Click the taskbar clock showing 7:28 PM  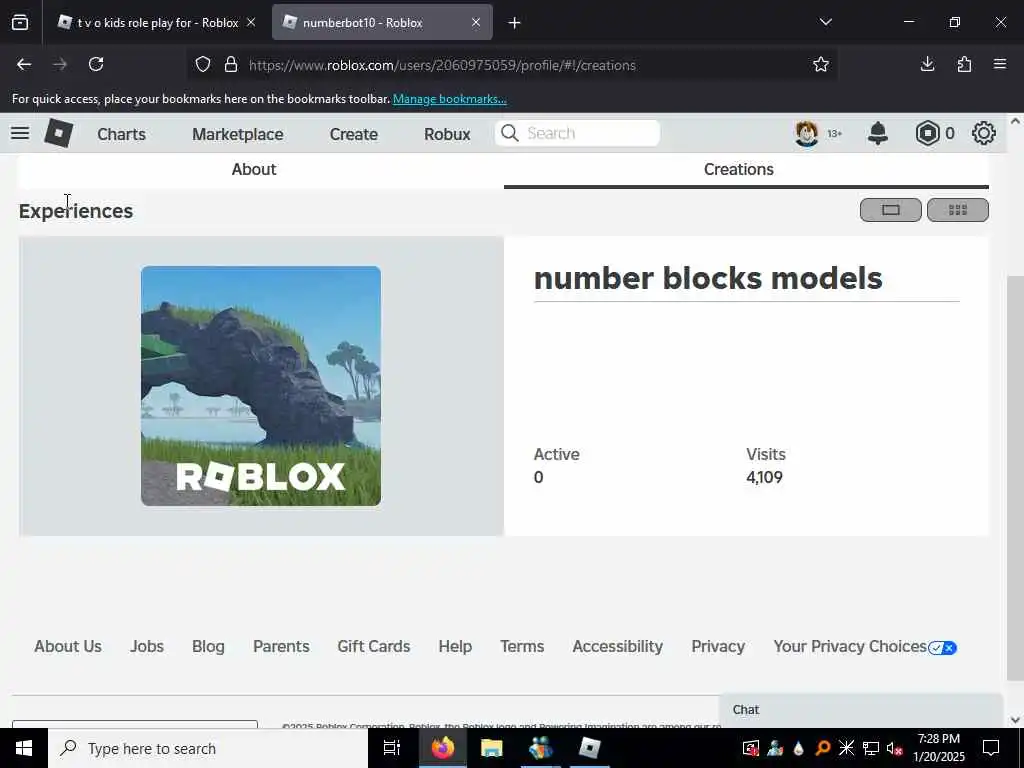[x=938, y=748]
